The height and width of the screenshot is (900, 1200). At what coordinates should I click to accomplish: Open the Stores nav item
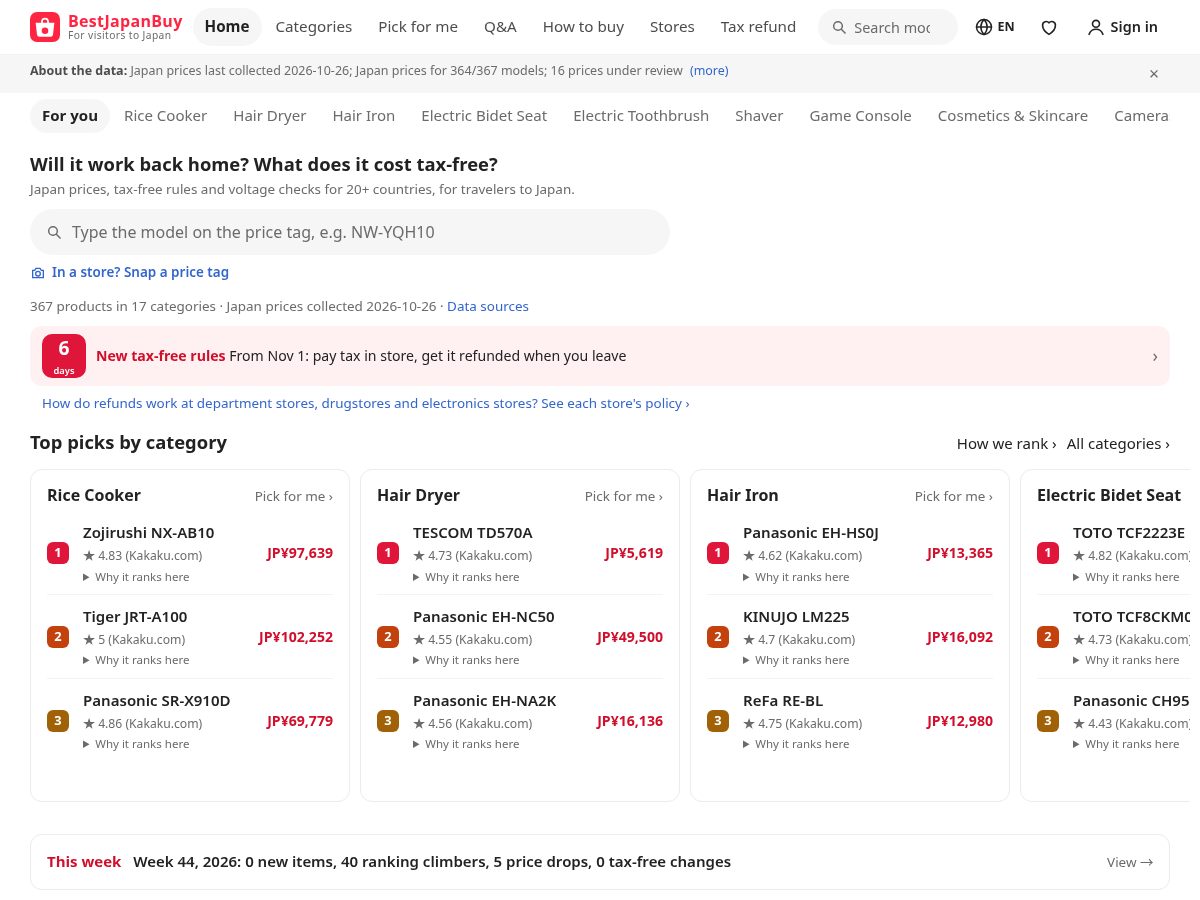(672, 27)
